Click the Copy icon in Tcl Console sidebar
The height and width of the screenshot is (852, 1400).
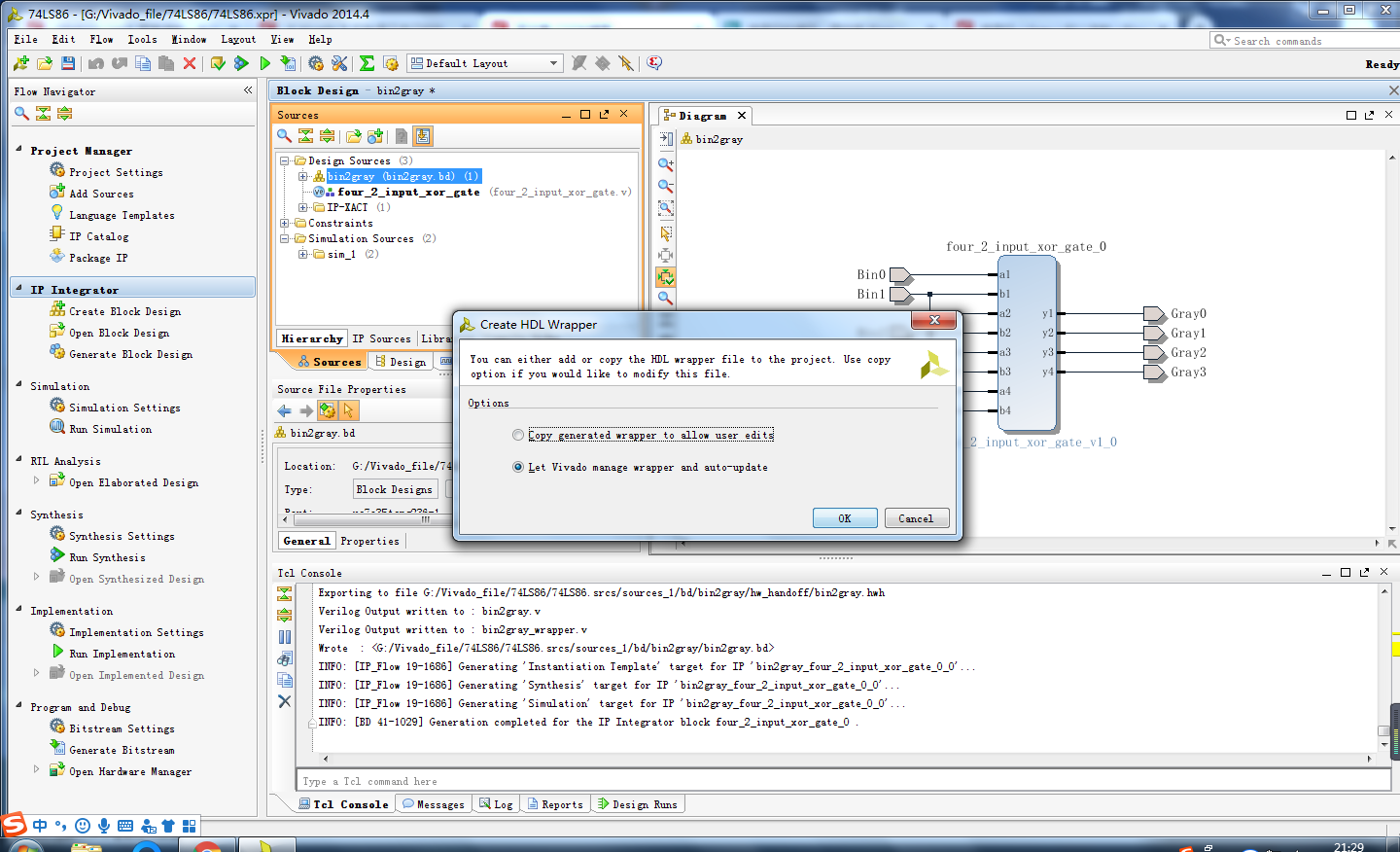pos(285,680)
